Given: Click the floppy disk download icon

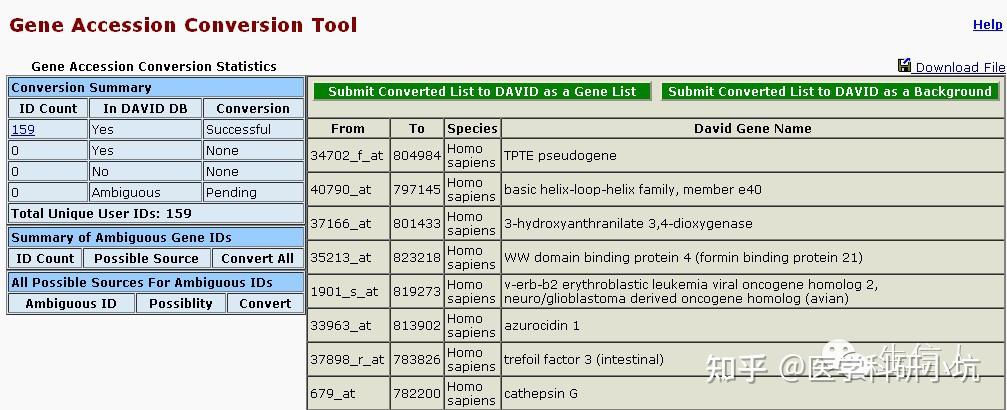Looking at the screenshot, I should pos(904,66).
